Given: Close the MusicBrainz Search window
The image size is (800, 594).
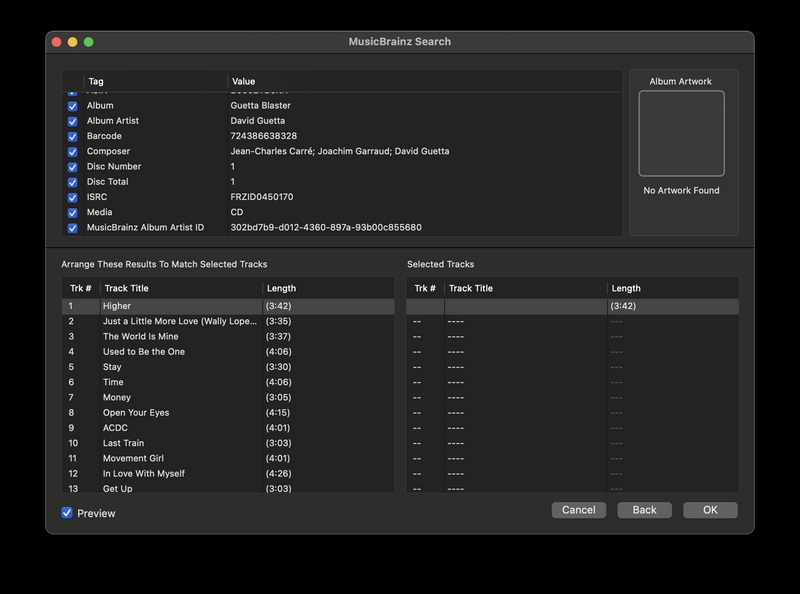Looking at the screenshot, I should (x=57, y=42).
